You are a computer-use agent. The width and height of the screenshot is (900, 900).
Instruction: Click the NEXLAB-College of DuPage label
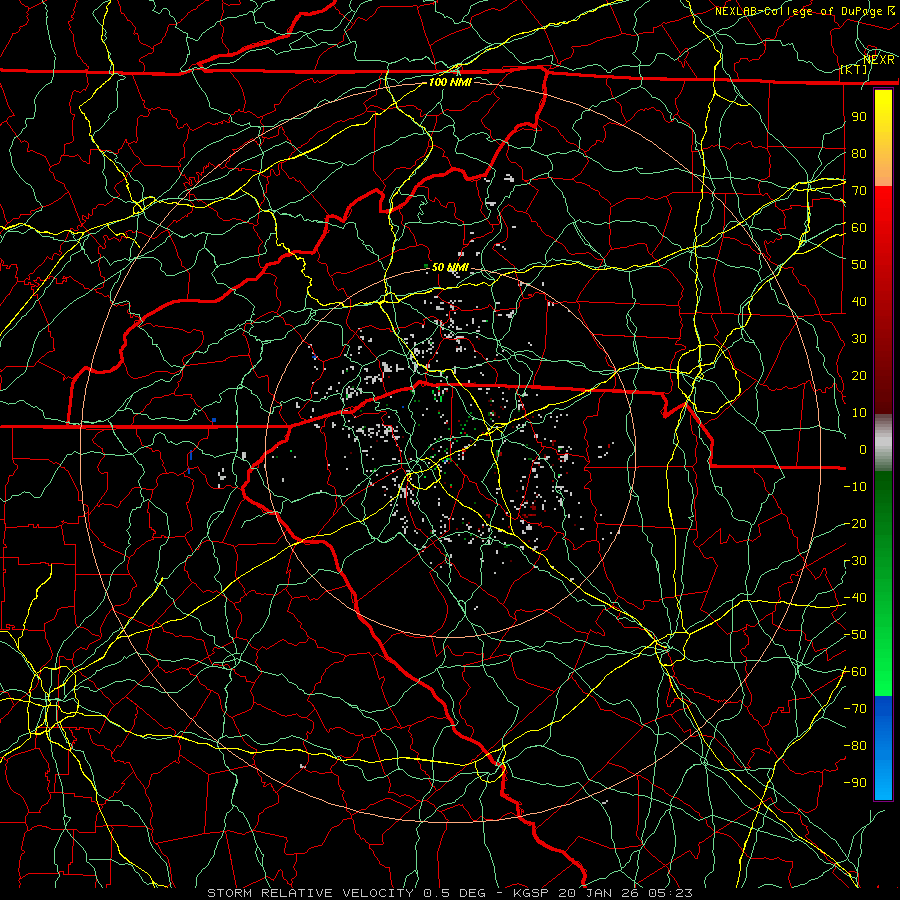(x=799, y=11)
